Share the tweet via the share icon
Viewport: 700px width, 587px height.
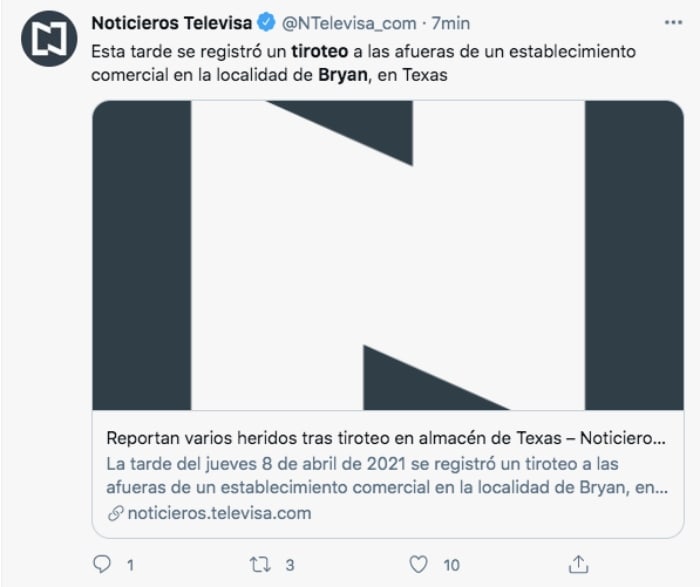(577, 564)
